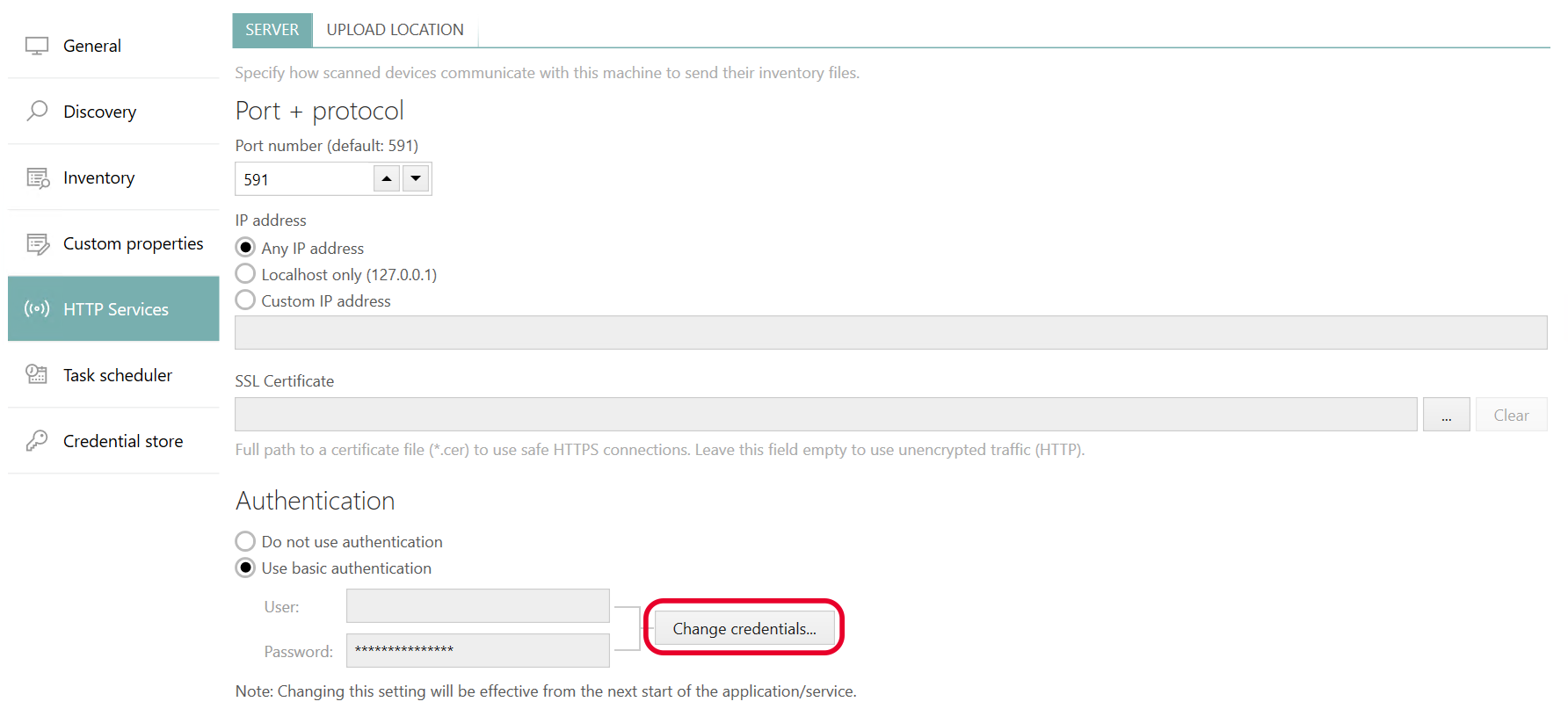Click the Credential store key icon
Viewport: 1568px width, 716px height.
coord(37,440)
